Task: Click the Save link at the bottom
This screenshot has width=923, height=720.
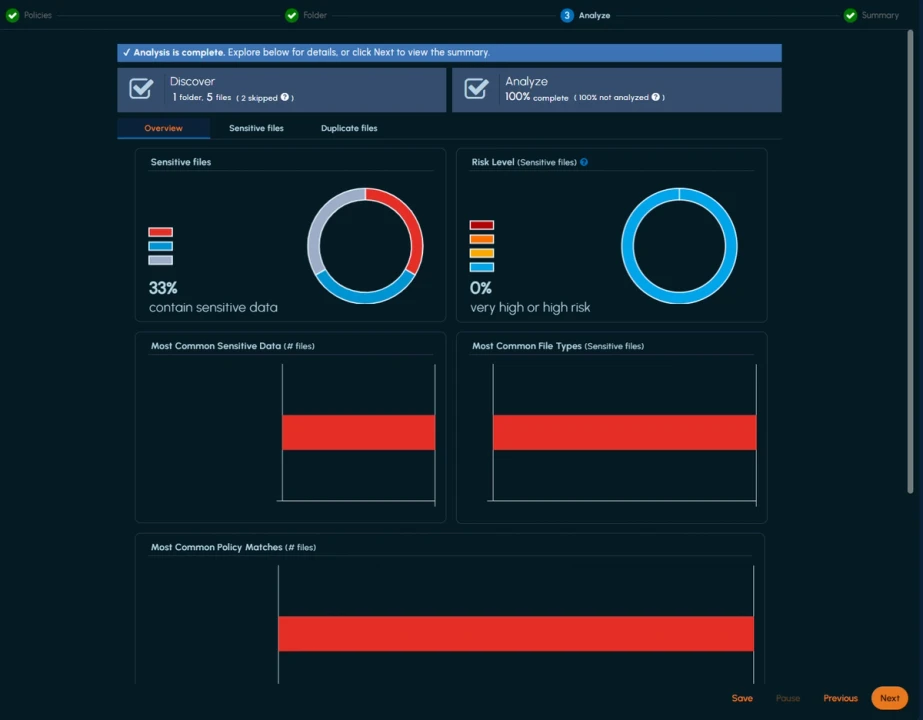Action: click(x=742, y=698)
